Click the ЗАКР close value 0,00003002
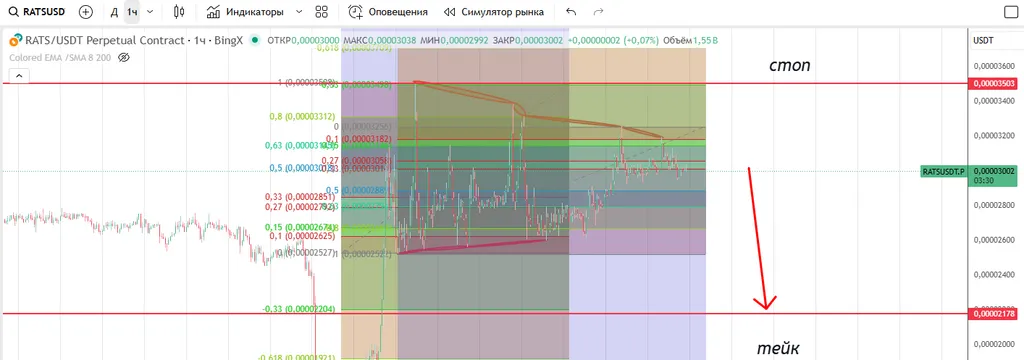Viewport: 1024px width, 360px height. 539,41
